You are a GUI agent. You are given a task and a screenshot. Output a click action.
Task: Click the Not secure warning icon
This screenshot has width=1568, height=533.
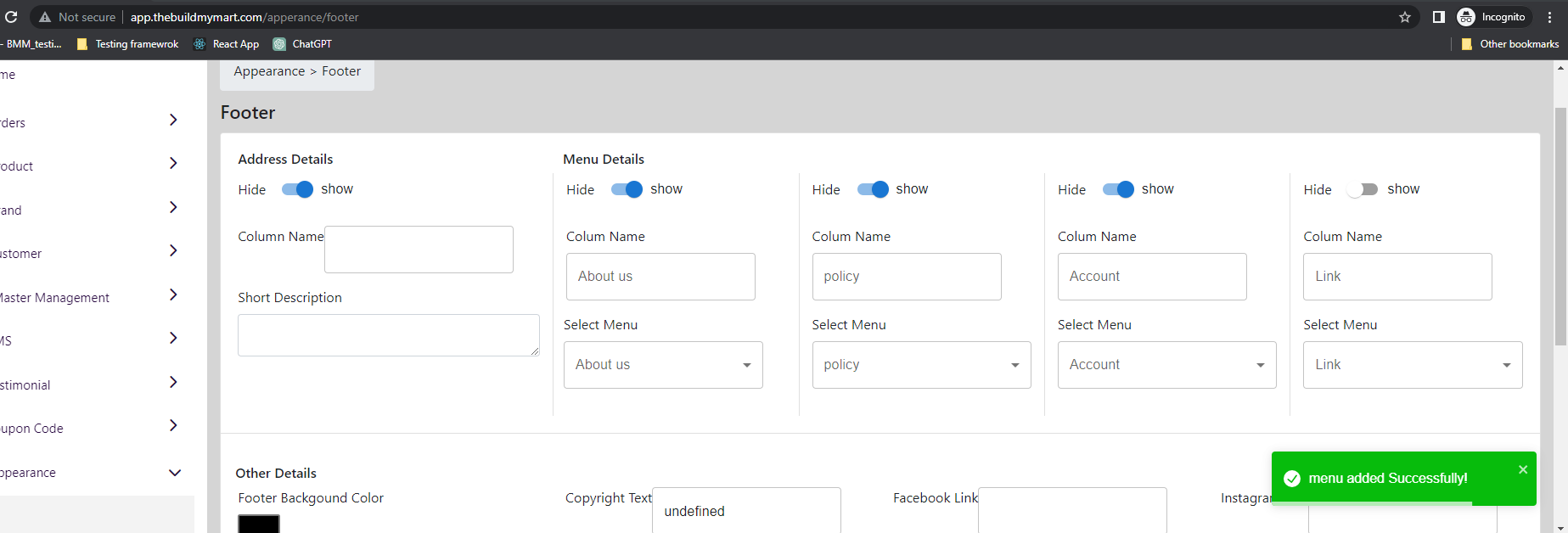coord(45,17)
